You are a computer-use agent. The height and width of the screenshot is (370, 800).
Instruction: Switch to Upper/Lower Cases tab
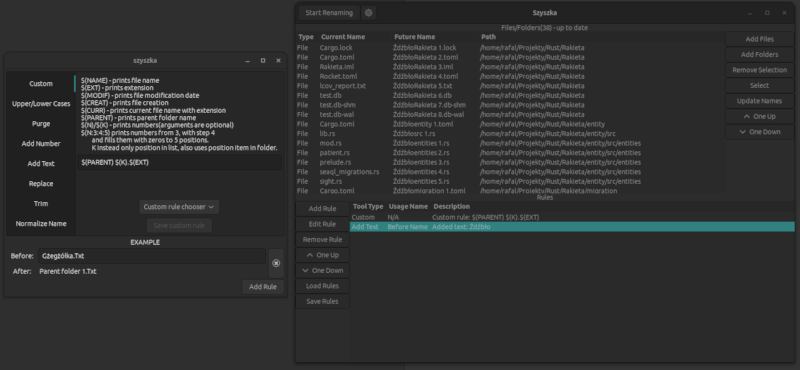(x=41, y=104)
